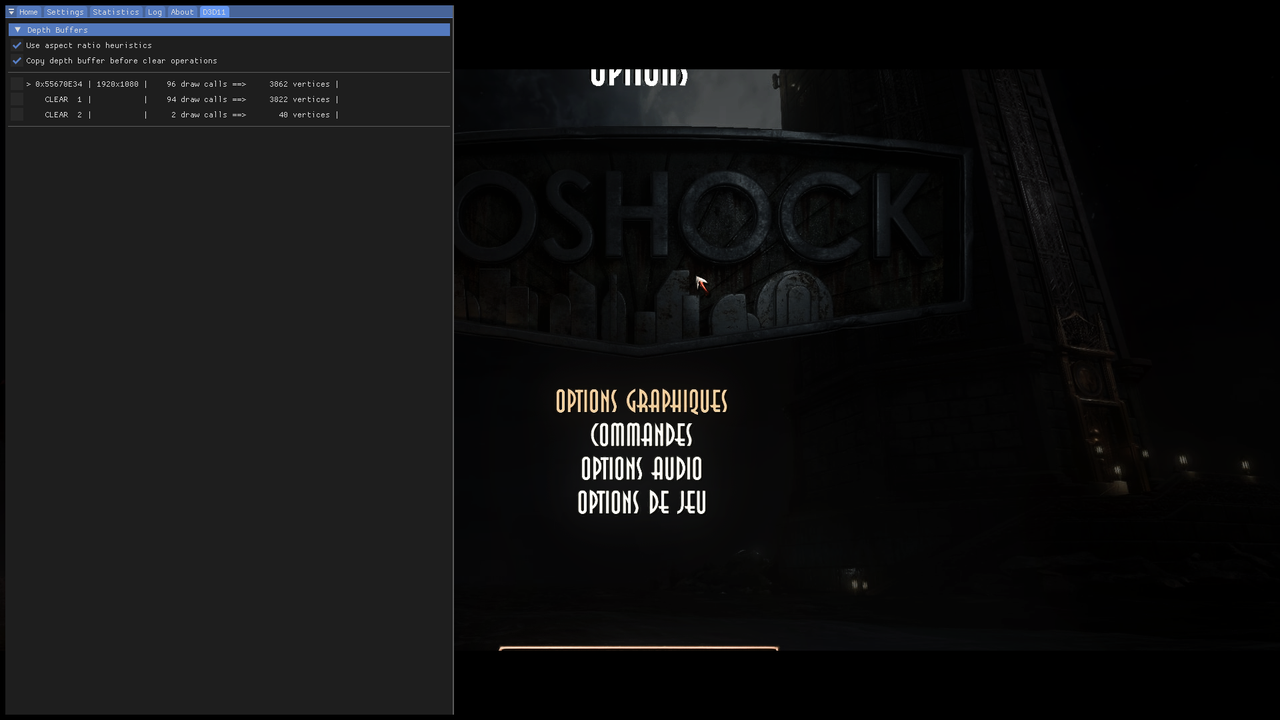
Task: Open the Commandes menu entry
Action: [x=641, y=436]
